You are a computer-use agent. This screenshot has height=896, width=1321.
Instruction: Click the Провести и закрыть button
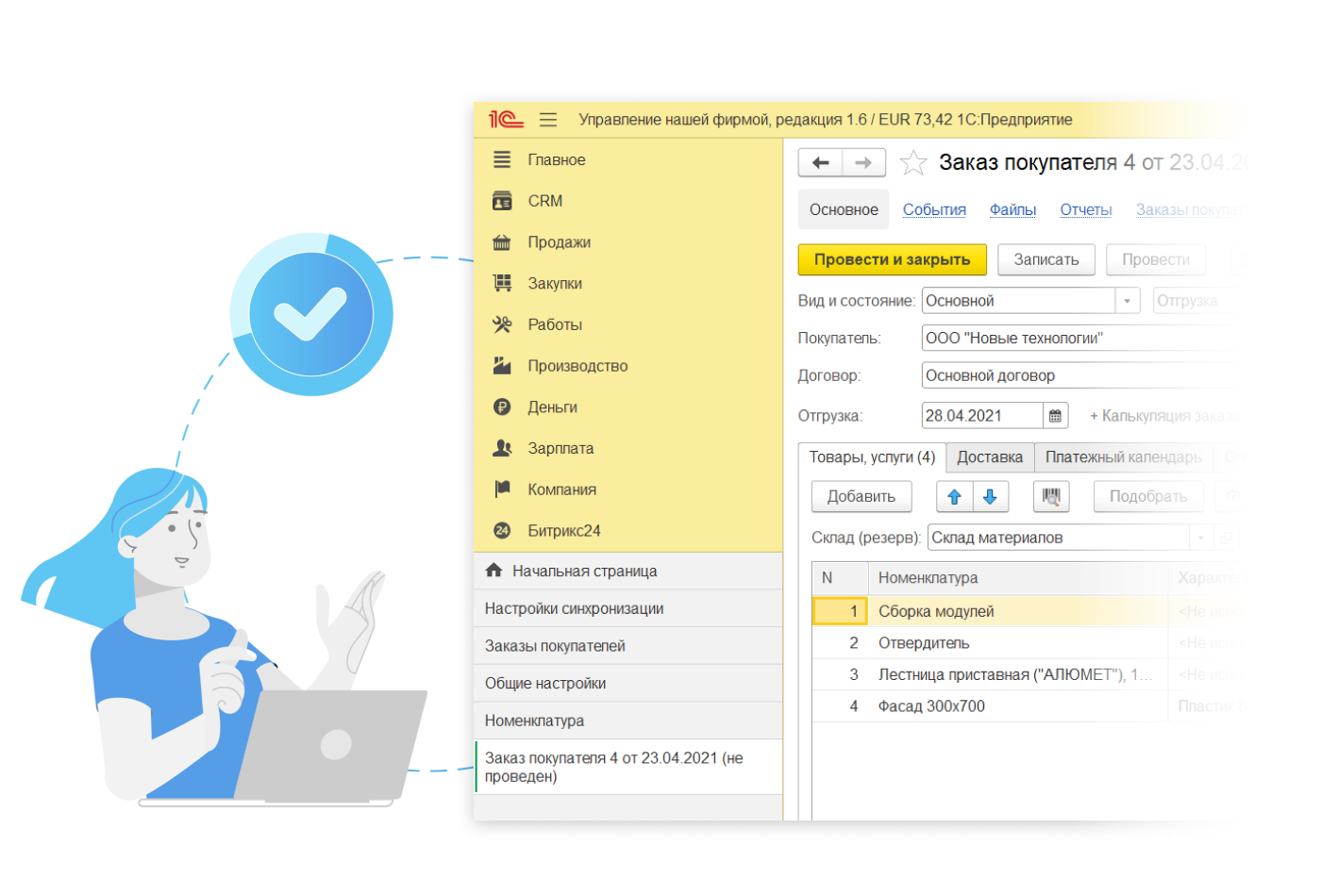point(892,259)
